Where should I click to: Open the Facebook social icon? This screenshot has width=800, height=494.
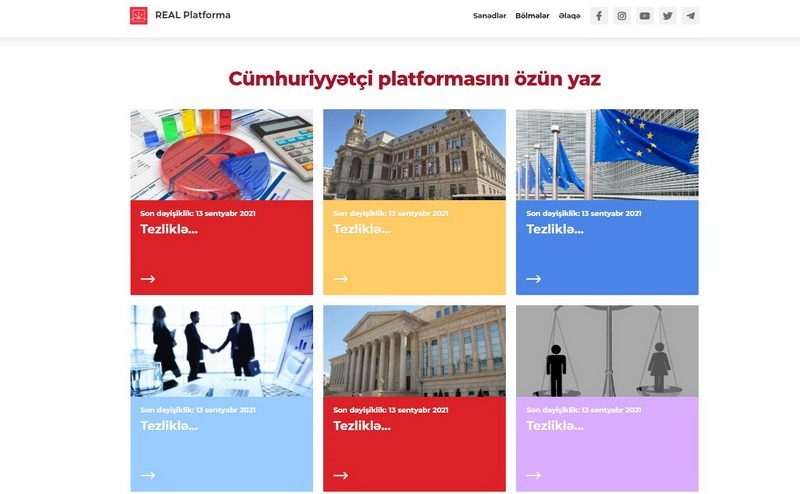(598, 16)
